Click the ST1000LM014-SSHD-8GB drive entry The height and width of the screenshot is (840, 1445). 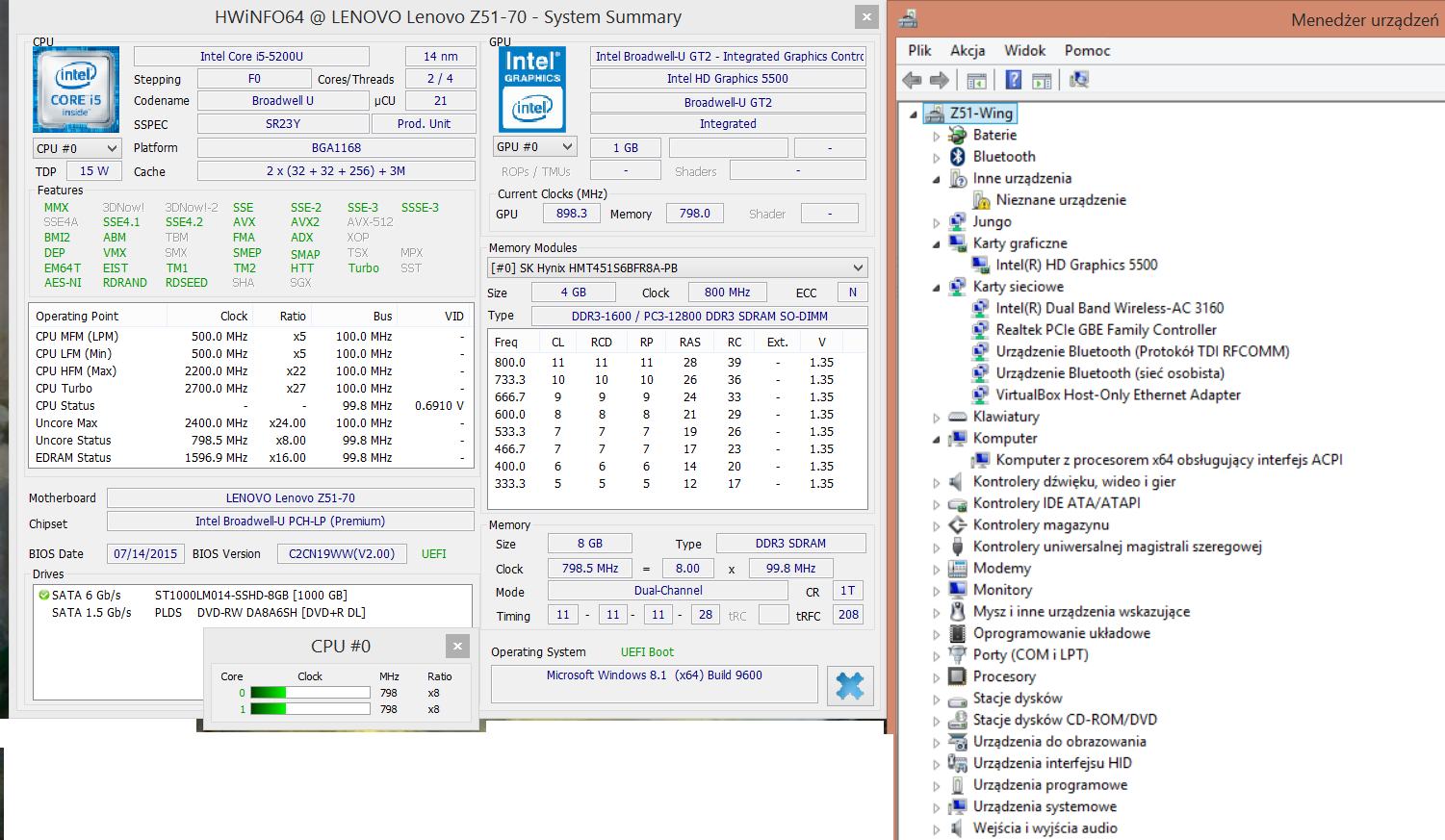(250, 596)
